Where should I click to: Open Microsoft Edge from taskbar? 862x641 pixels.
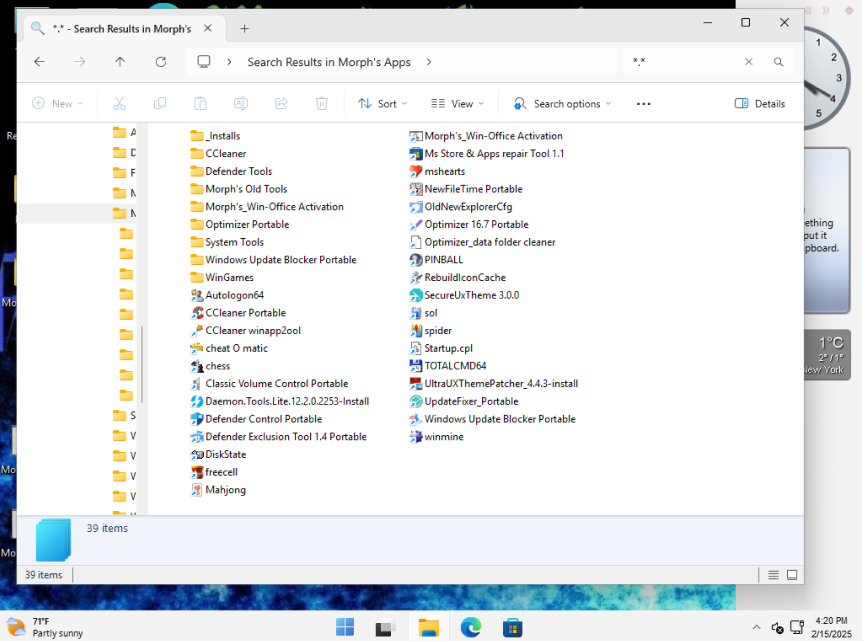pyautogui.click(x=471, y=627)
